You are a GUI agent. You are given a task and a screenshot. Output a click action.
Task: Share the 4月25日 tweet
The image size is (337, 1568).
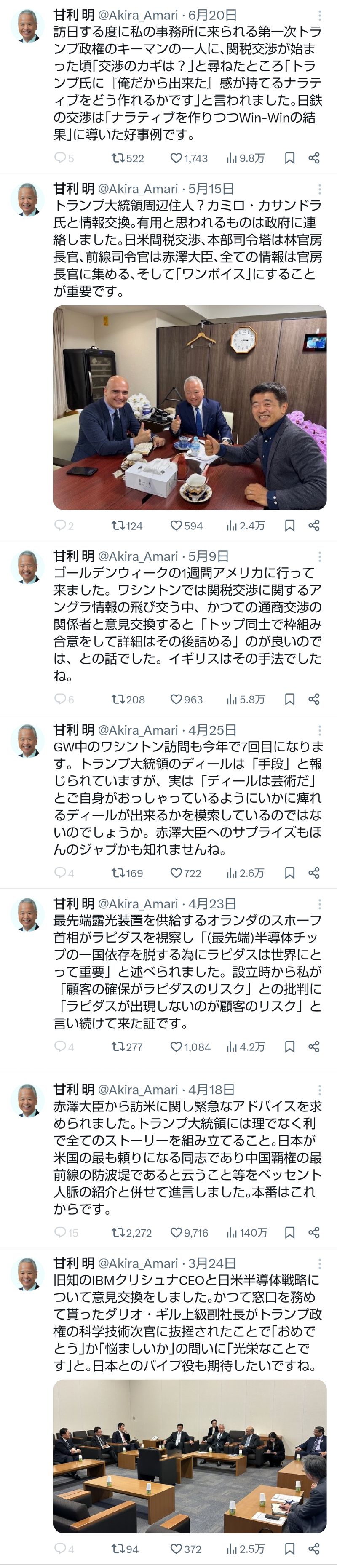314,873
